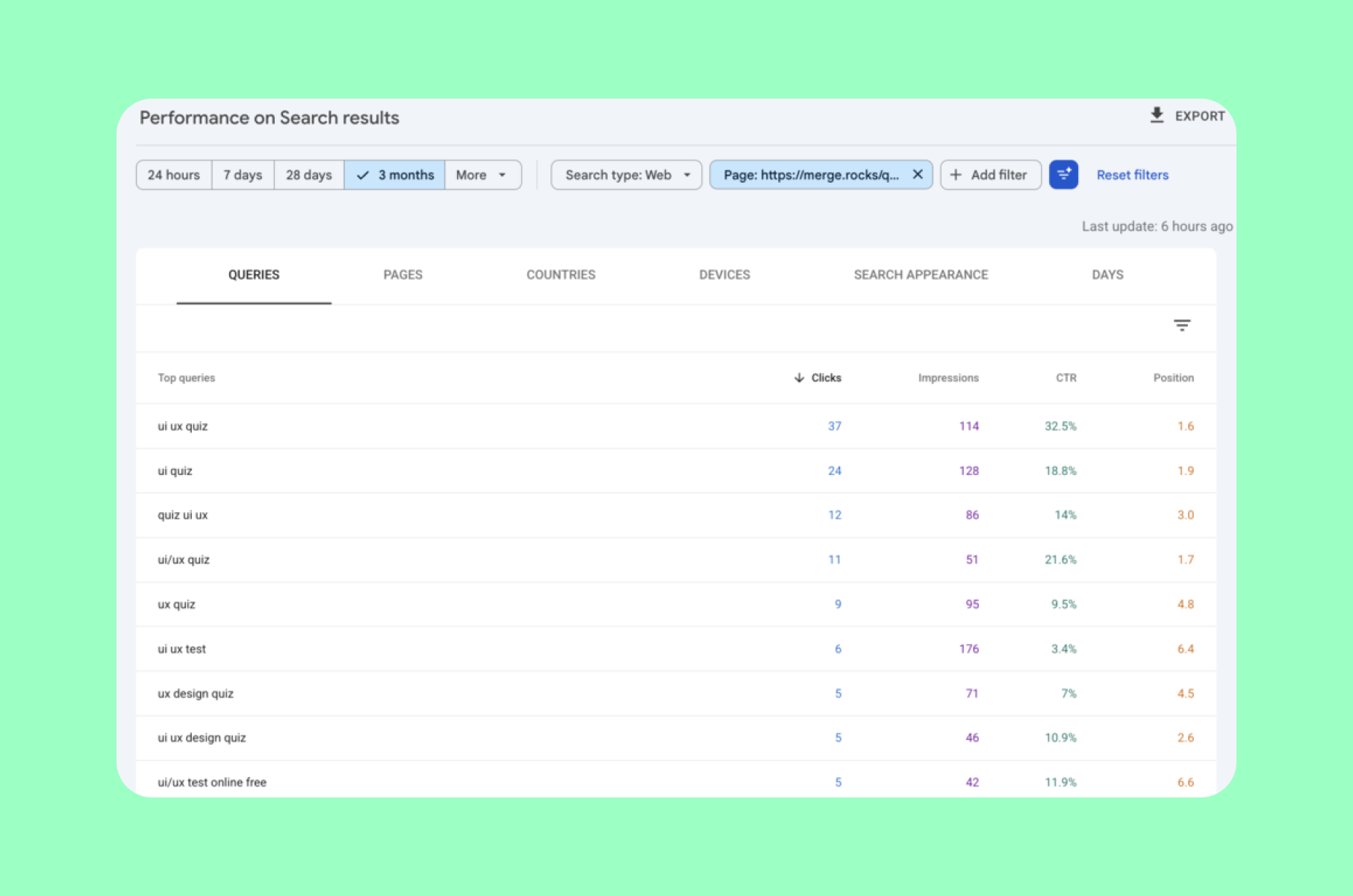Switch to the Search Appearance tab
The image size is (1353, 896).
921,275
